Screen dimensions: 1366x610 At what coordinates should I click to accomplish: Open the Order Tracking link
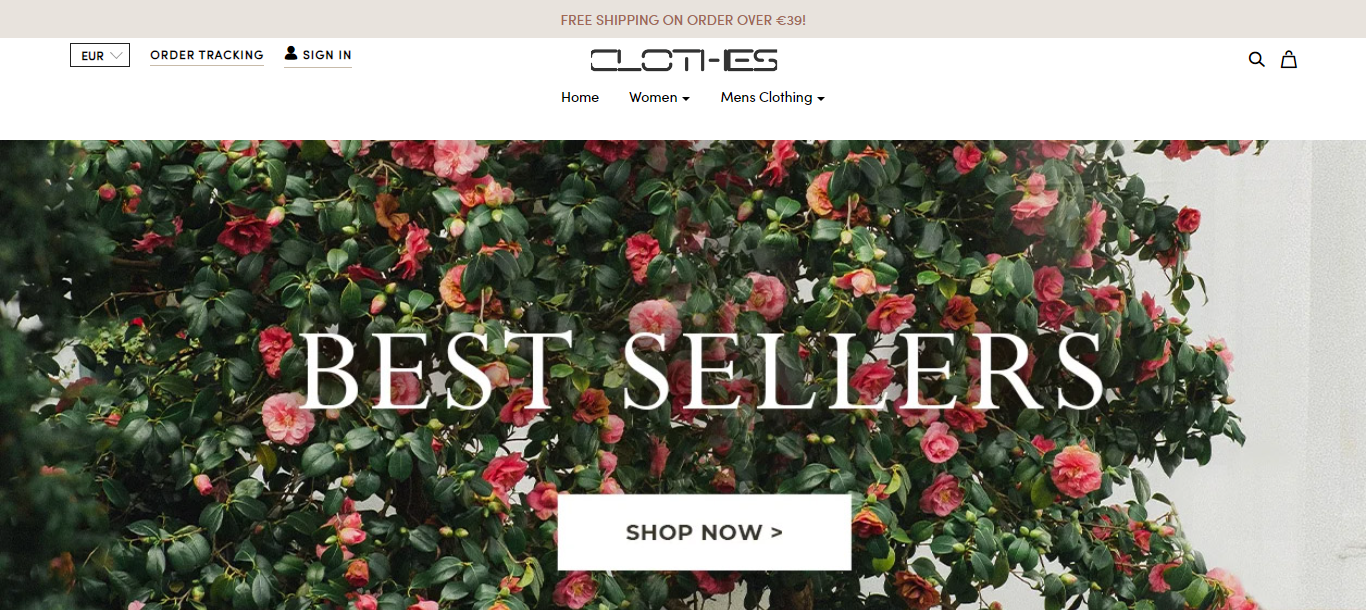(207, 55)
